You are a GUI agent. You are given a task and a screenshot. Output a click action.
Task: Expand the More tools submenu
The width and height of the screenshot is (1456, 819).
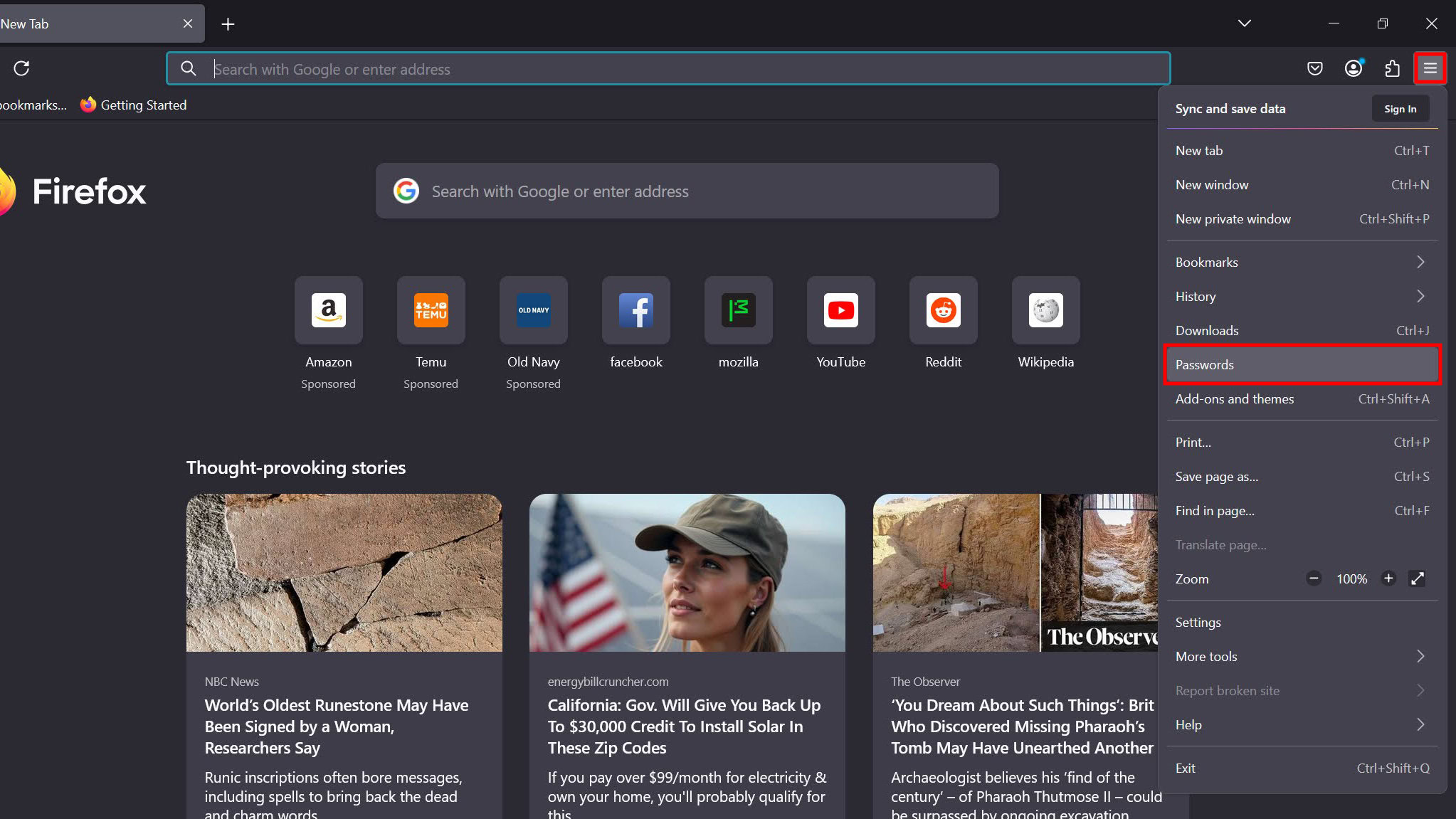click(x=1302, y=657)
